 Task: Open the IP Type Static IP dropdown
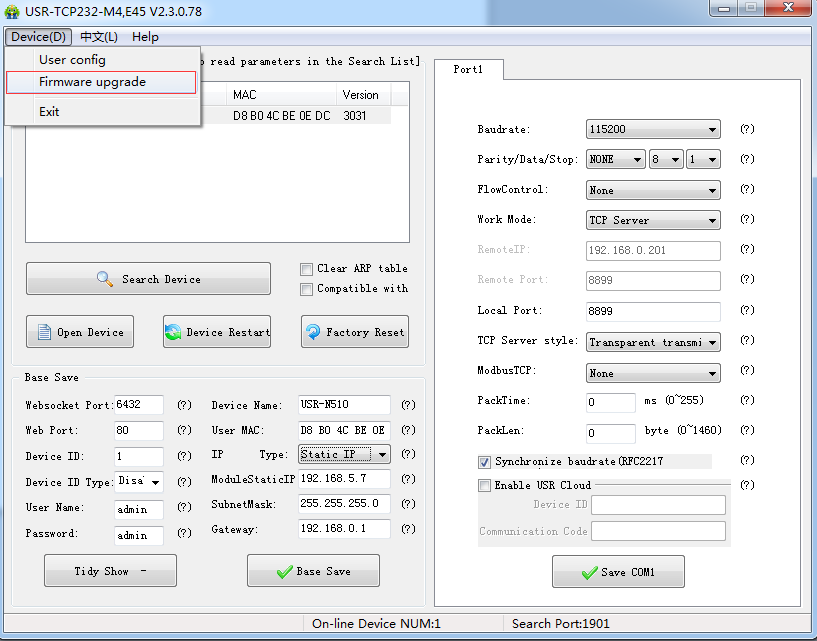pyautogui.click(x=344, y=454)
